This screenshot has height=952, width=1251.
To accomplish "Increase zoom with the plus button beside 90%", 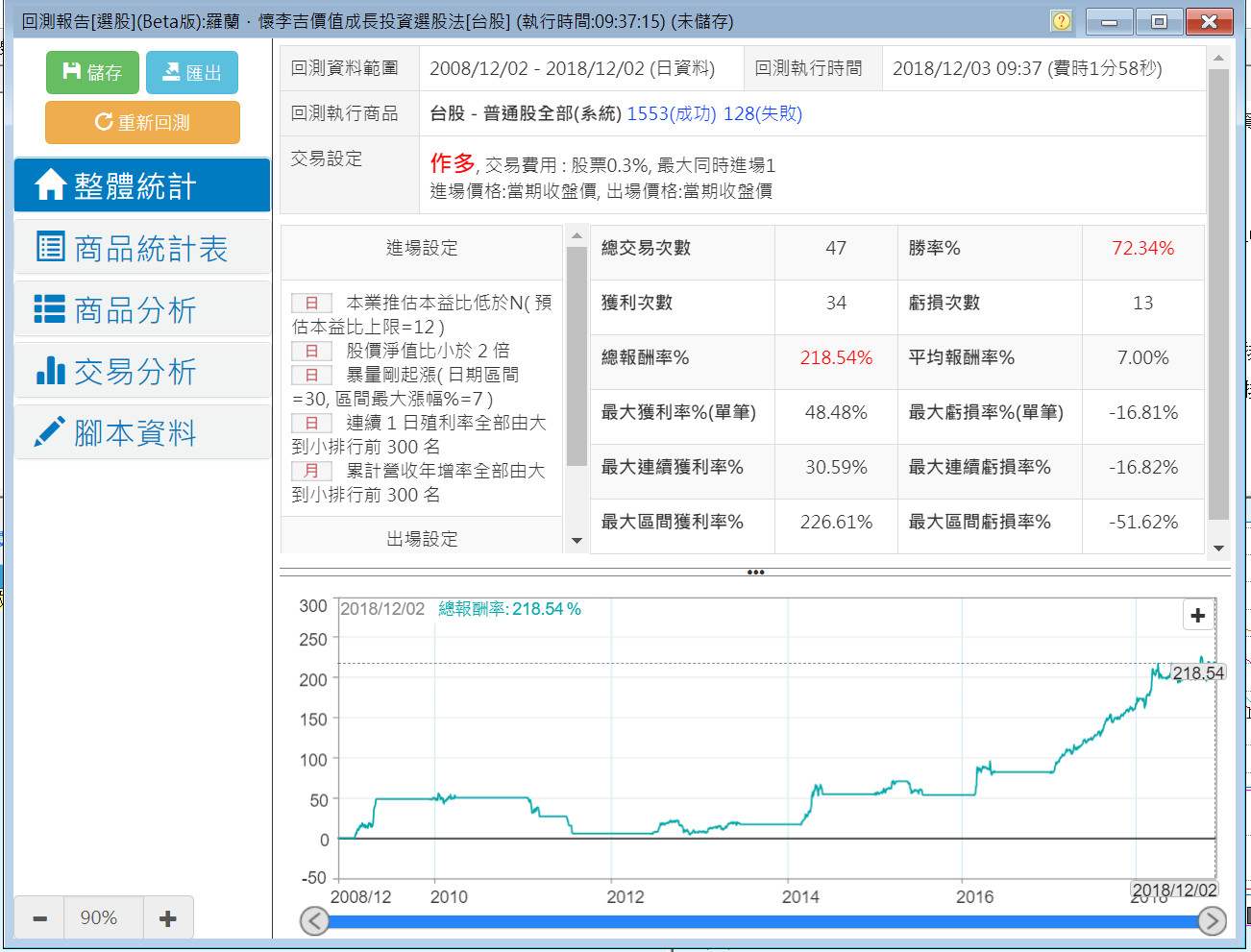I will coord(168,918).
